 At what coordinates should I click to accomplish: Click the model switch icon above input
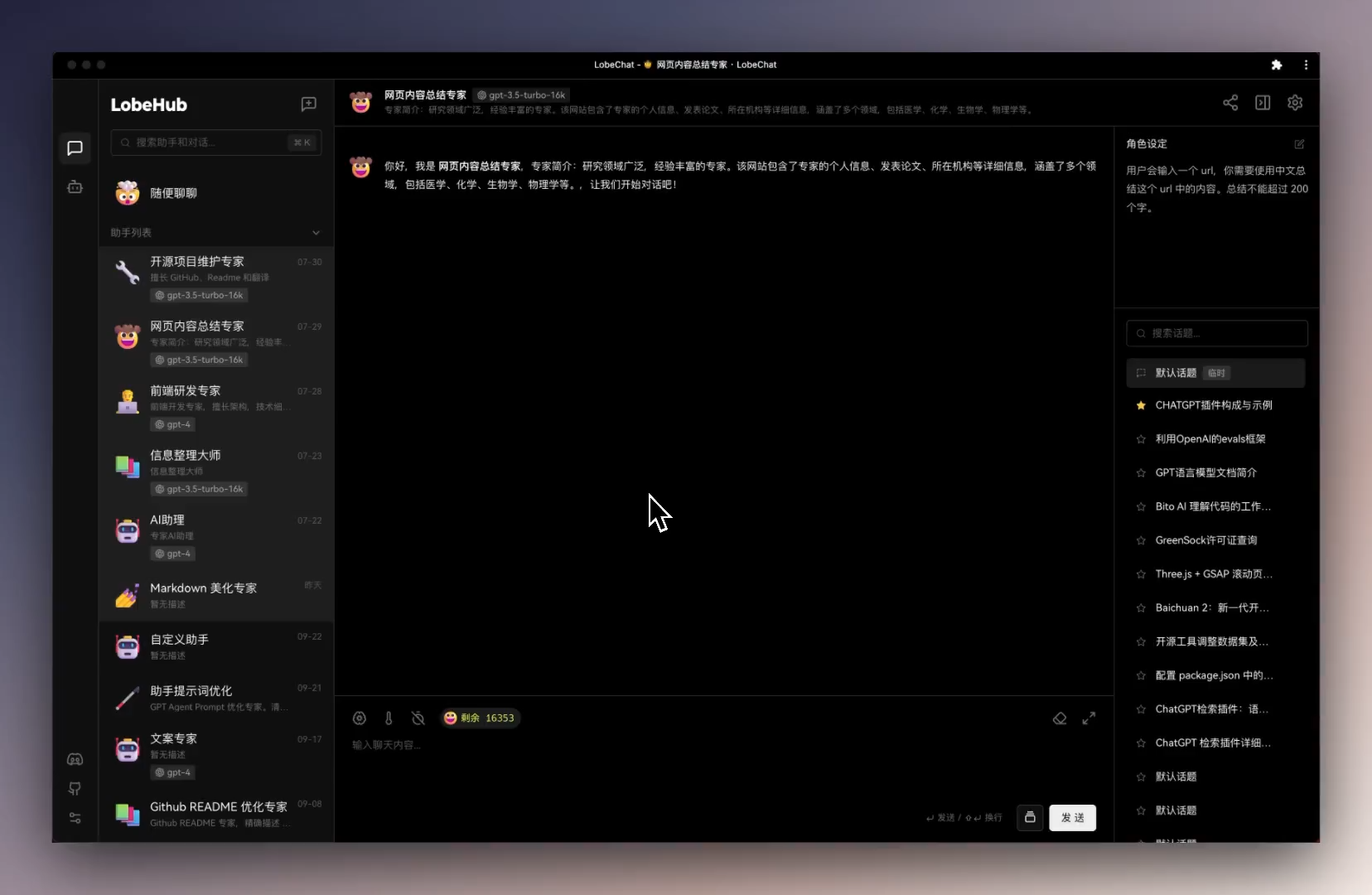pyautogui.click(x=360, y=718)
